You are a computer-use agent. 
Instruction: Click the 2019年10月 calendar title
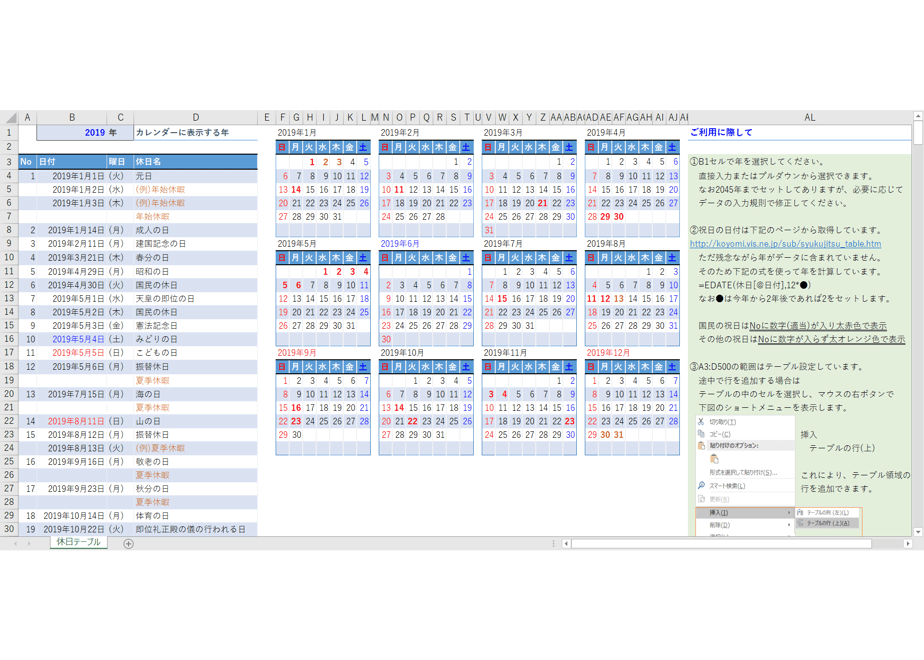[402, 352]
